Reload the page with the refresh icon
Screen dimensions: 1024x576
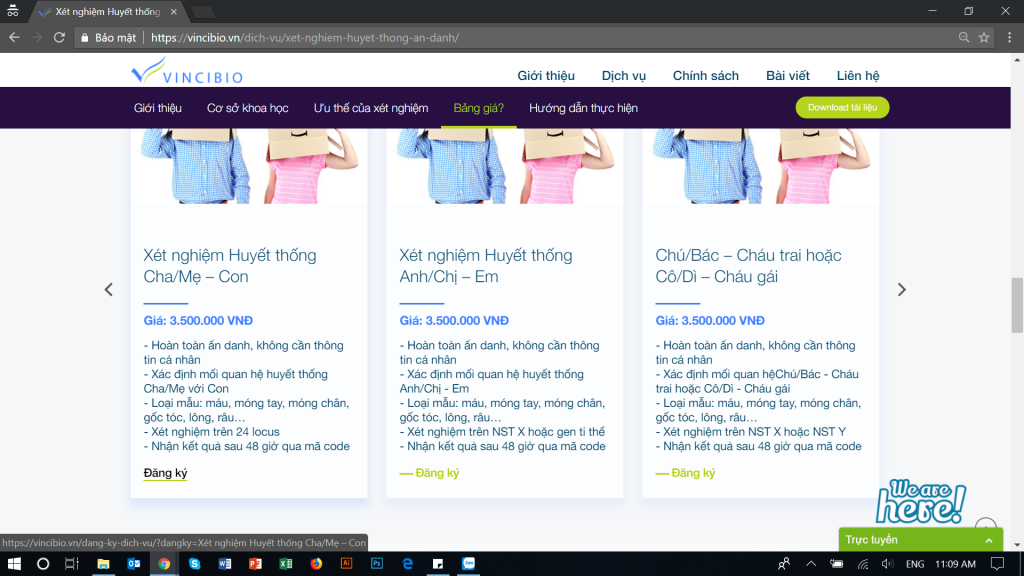59,38
